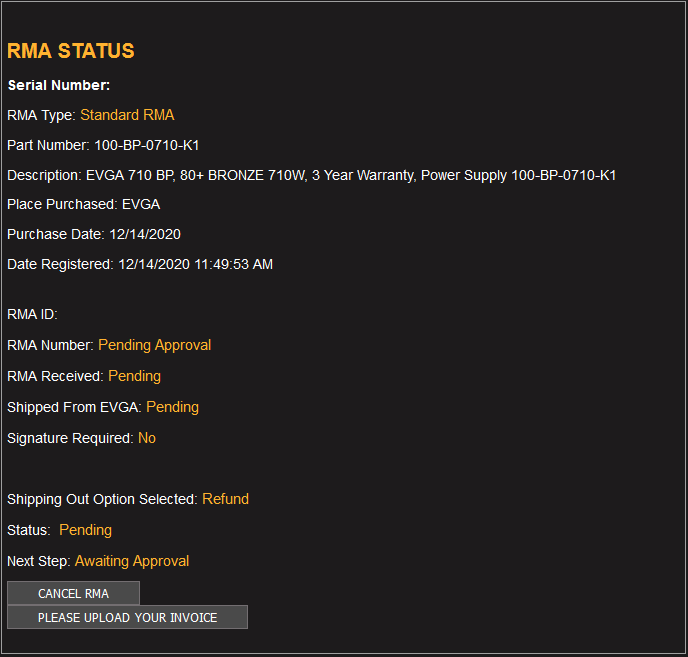The height and width of the screenshot is (657, 688).
Task: Click the Status 'Pending' value
Action: [x=86, y=530]
